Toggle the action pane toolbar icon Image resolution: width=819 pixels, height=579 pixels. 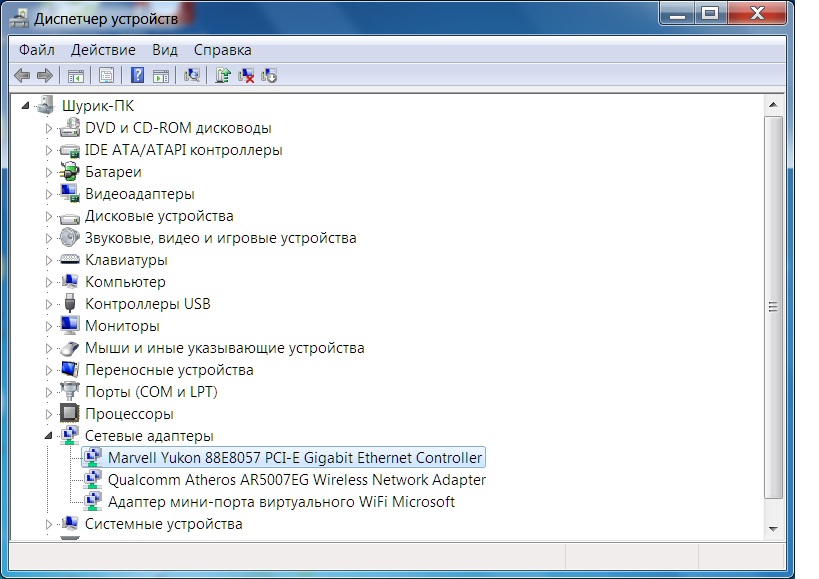pos(161,76)
